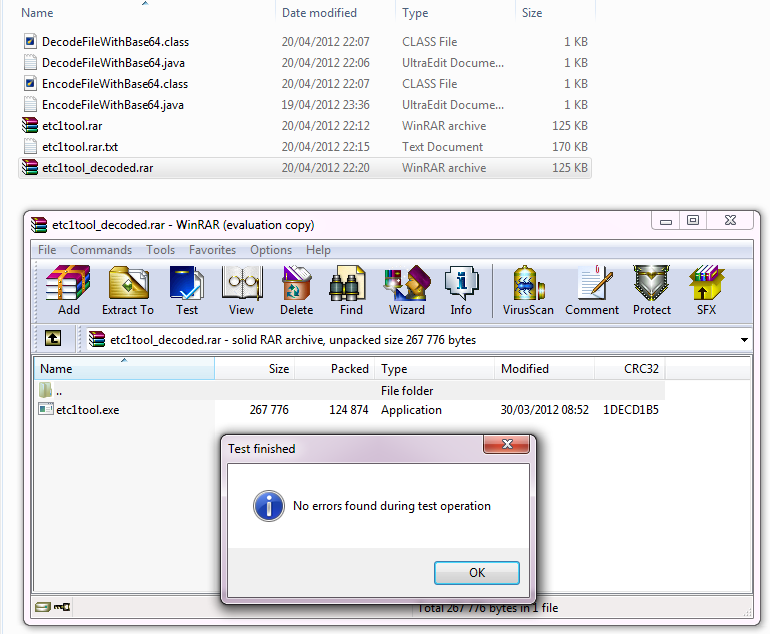Click the etc1tool.rar.txt document icon
Viewport: 770px width, 634px height.
(30, 146)
